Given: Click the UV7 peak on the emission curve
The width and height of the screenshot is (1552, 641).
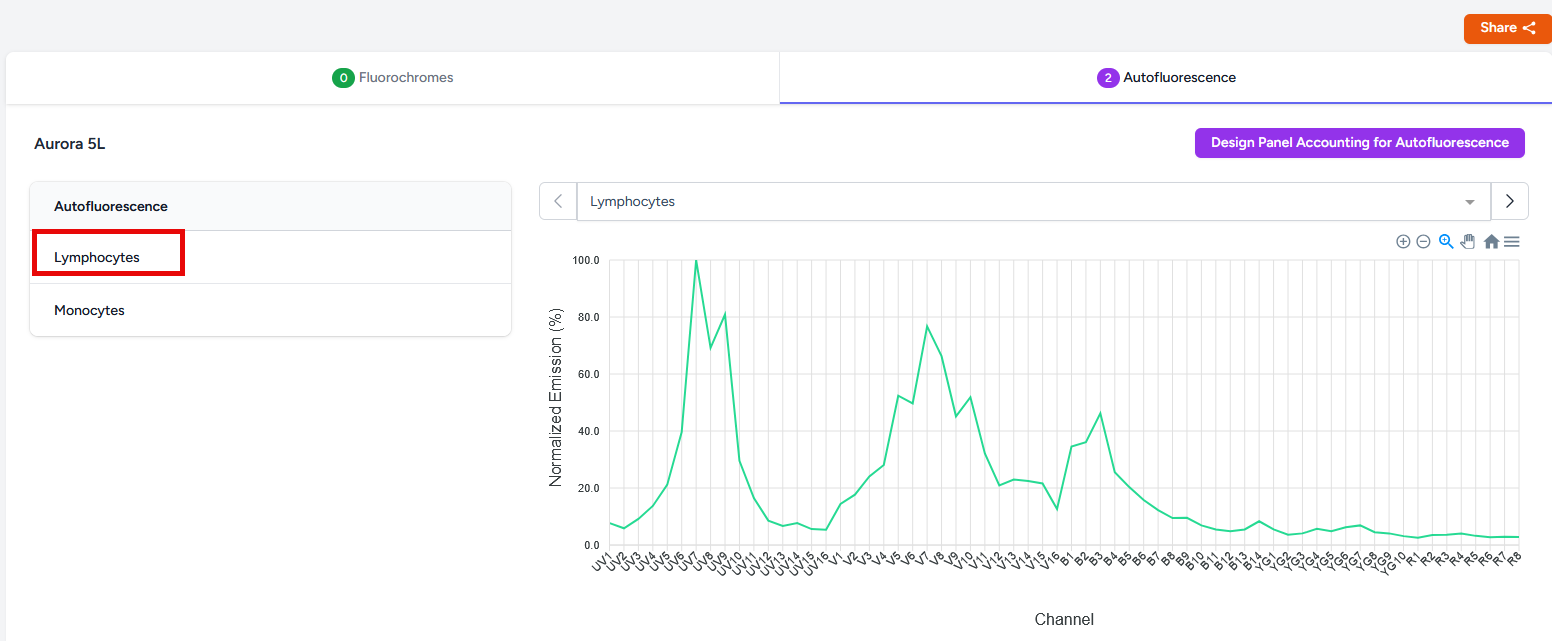Looking at the screenshot, I should pyautogui.click(x=696, y=261).
